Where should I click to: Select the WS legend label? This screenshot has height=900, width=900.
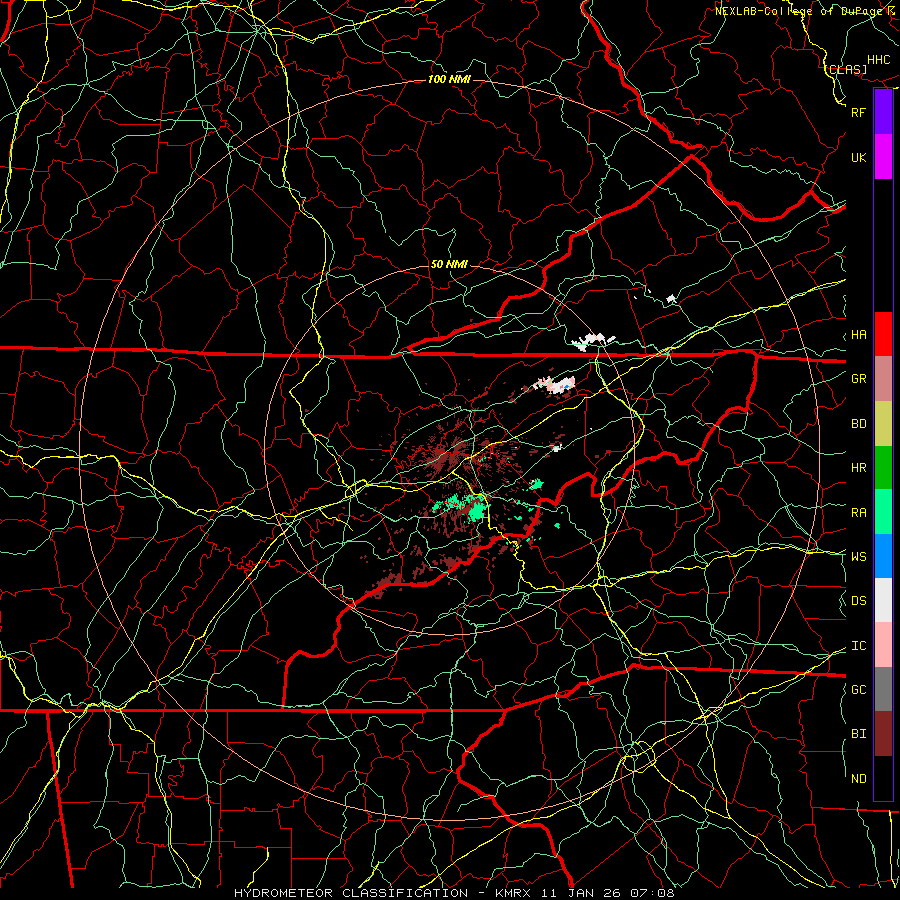click(x=858, y=557)
